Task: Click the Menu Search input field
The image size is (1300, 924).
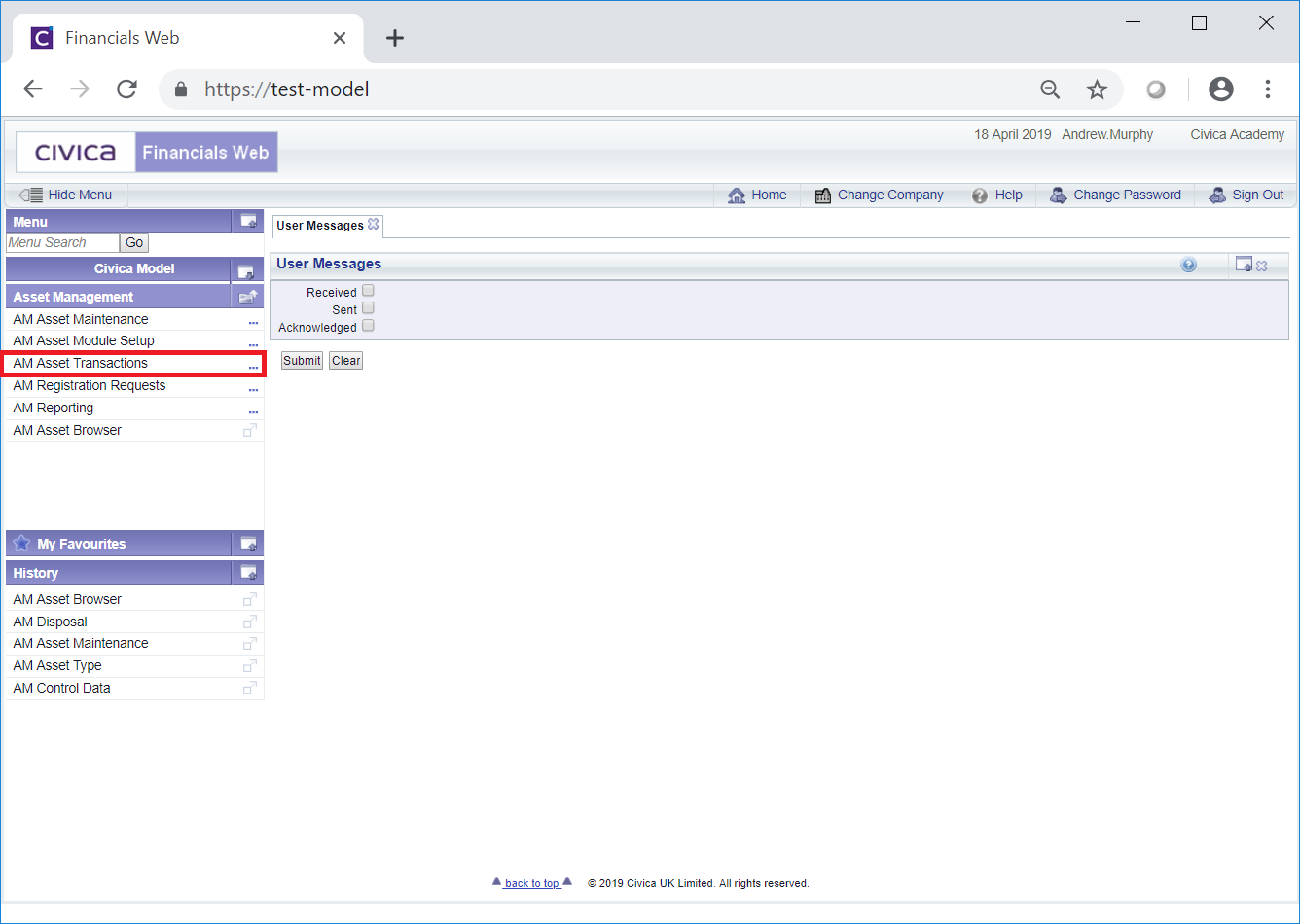Action: (x=62, y=243)
